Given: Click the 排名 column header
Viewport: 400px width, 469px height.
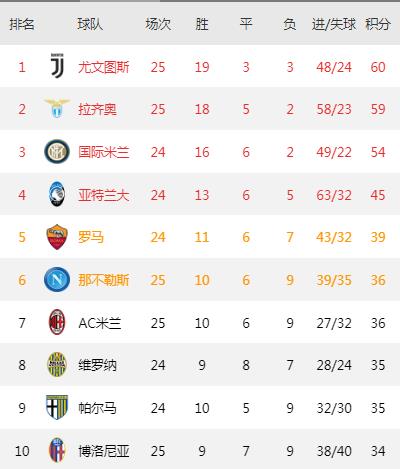Looking at the screenshot, I should (22, 24).
